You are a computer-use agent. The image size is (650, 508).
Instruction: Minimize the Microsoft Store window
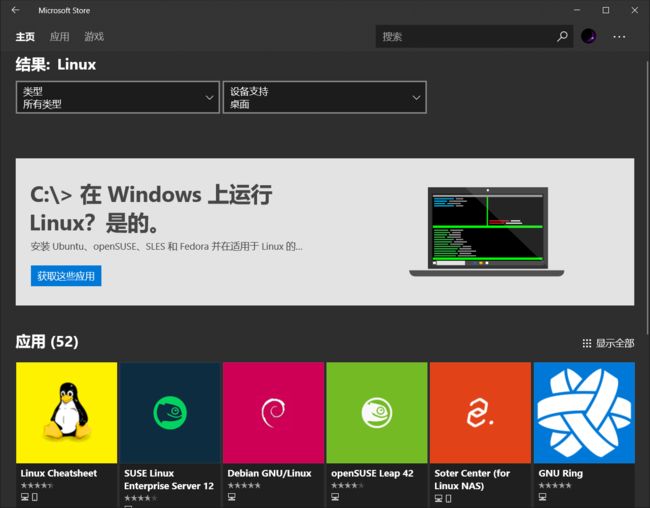click(x=577, y=10)
